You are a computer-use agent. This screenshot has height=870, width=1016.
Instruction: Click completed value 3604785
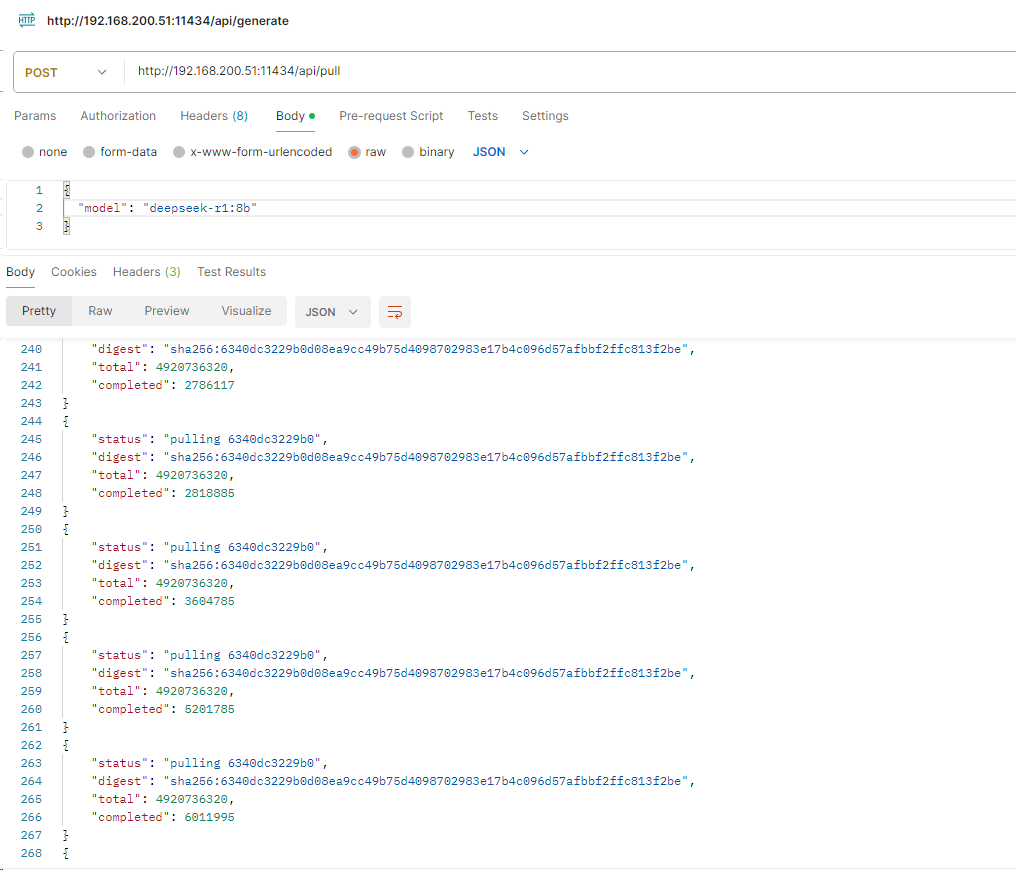pos(209,601)
